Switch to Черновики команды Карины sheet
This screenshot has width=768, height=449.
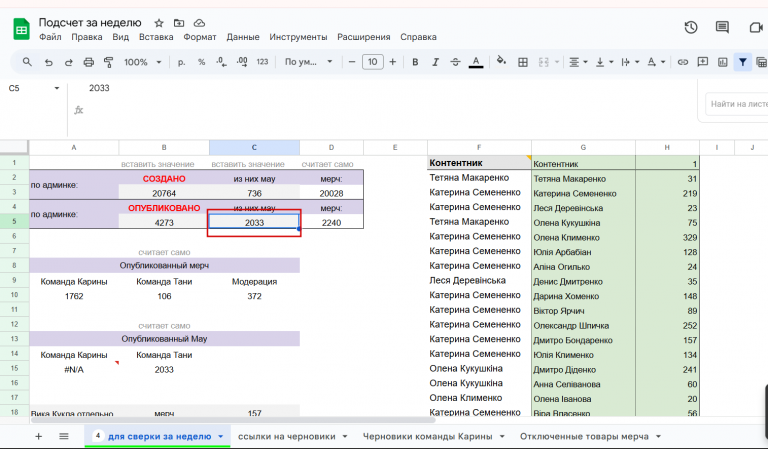(428, 436)
